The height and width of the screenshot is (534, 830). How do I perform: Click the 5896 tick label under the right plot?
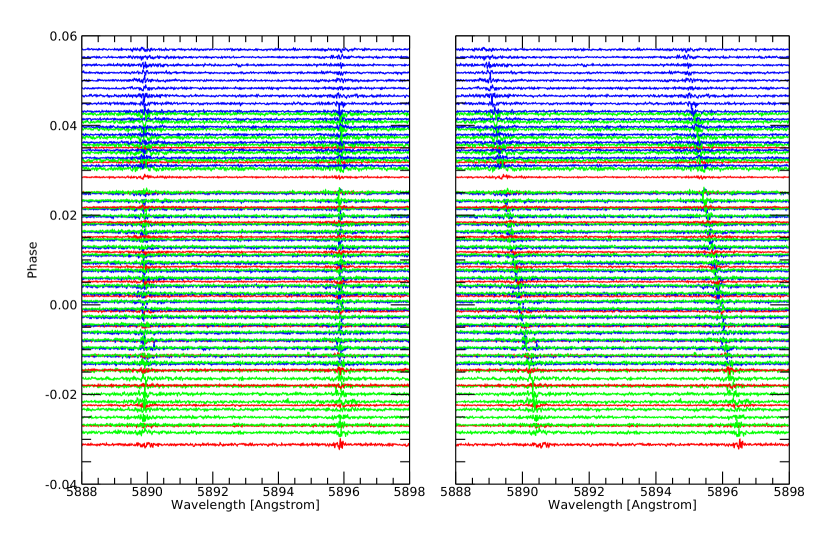(x=723, y=492)
